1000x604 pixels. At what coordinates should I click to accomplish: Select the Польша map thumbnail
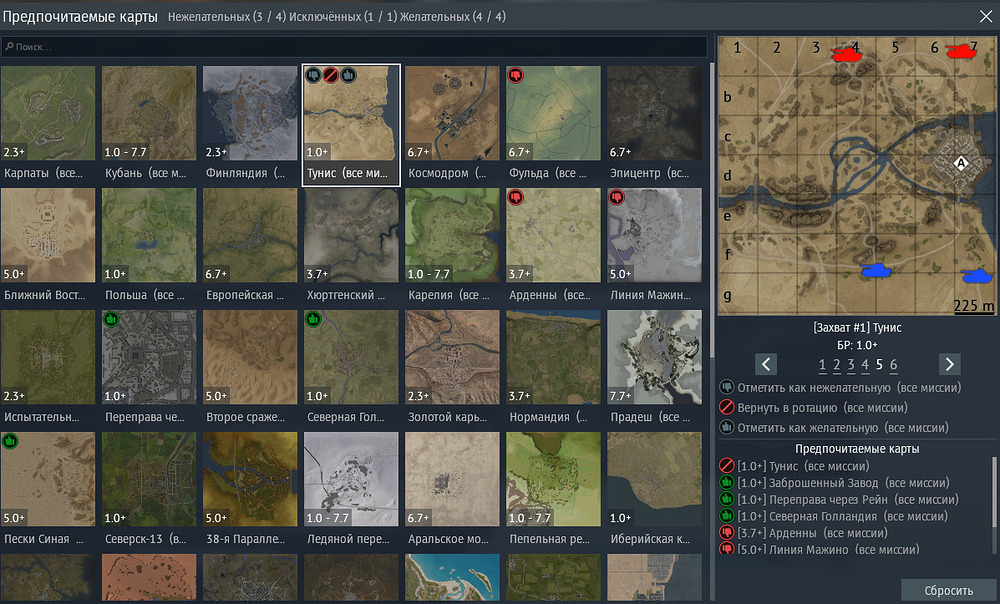coord(149,235)
